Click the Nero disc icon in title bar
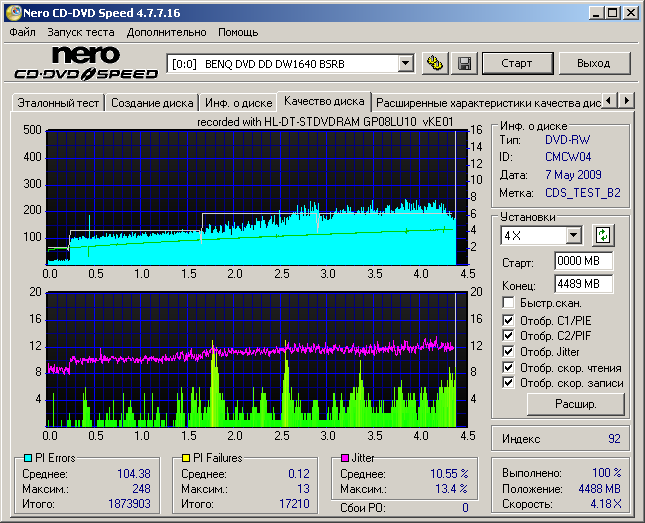Screen dimensions: 645x523 pos(14,13)
